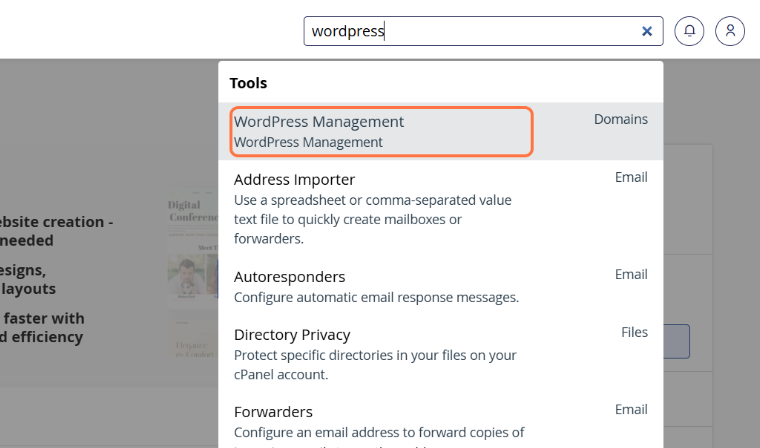The image size is (760, 448).
Task: Click the Domains label beside WordPress Management
Action: (620, 119)
